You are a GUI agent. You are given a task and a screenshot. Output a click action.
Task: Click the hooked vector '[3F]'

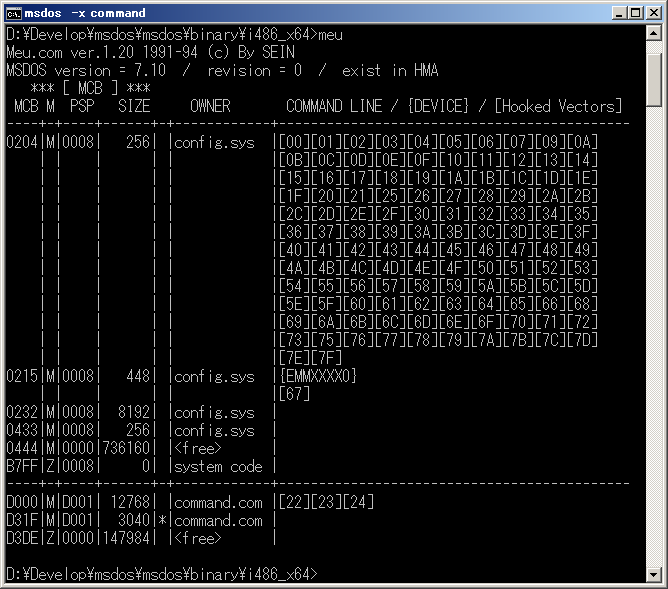[x=582, y=232]
